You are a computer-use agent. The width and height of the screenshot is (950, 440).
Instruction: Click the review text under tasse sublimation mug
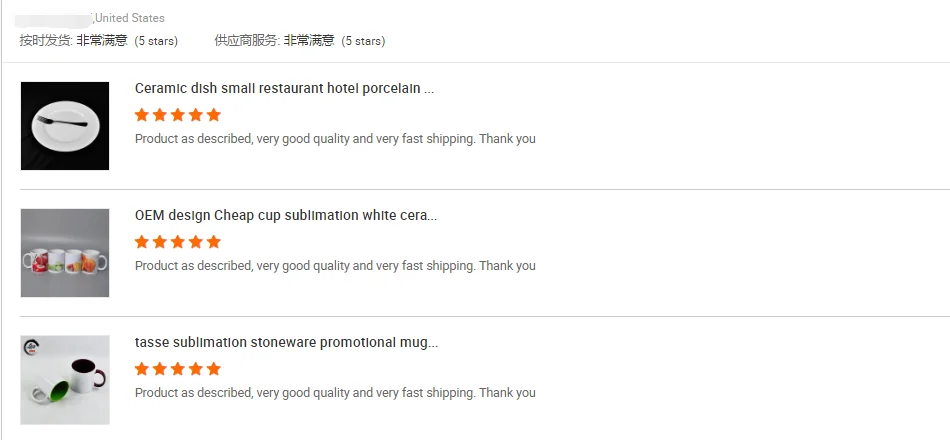pyautogui.click(x=335, y=393)
